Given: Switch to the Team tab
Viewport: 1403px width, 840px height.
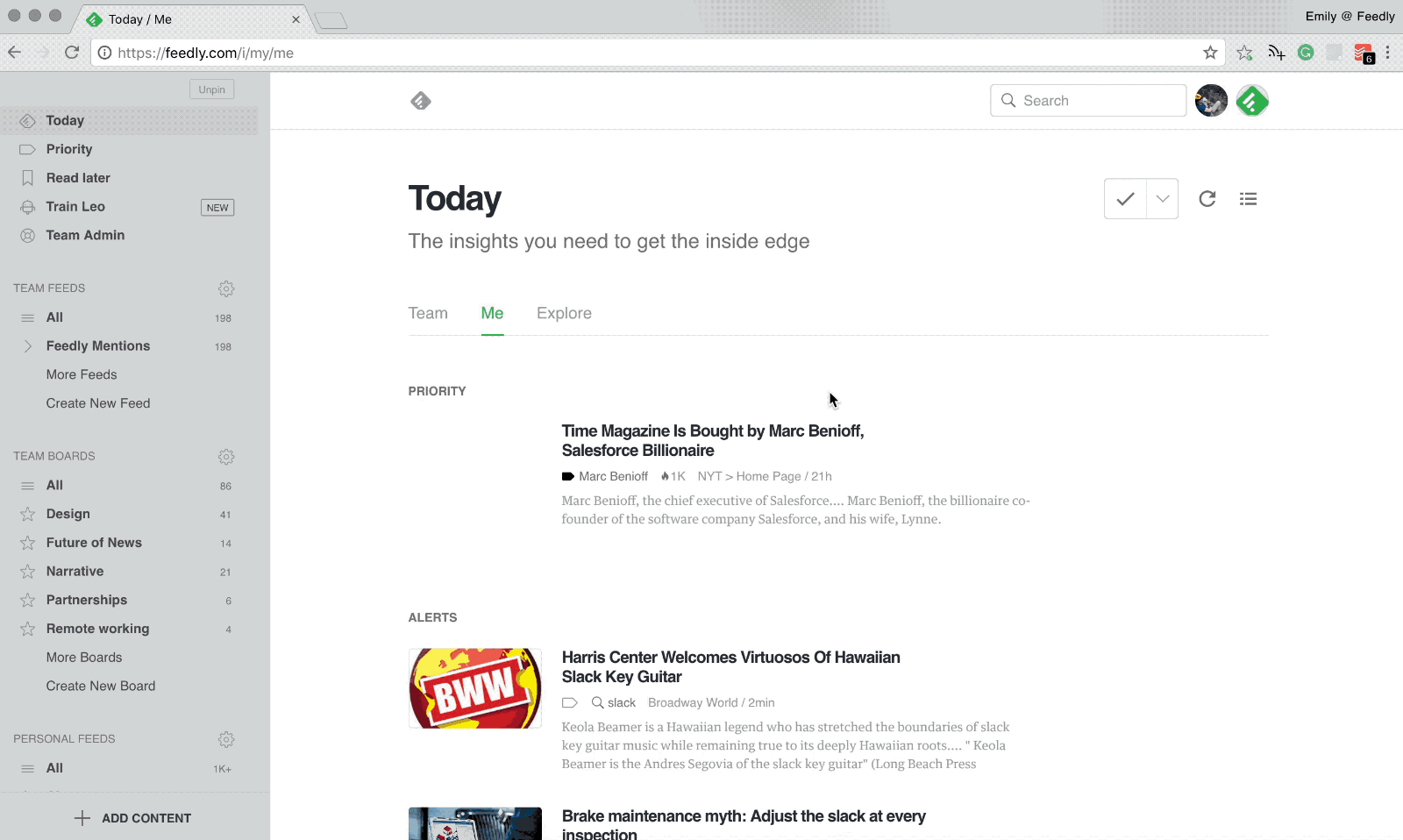Looking at the screenshot, I should [x=428, y=314].
